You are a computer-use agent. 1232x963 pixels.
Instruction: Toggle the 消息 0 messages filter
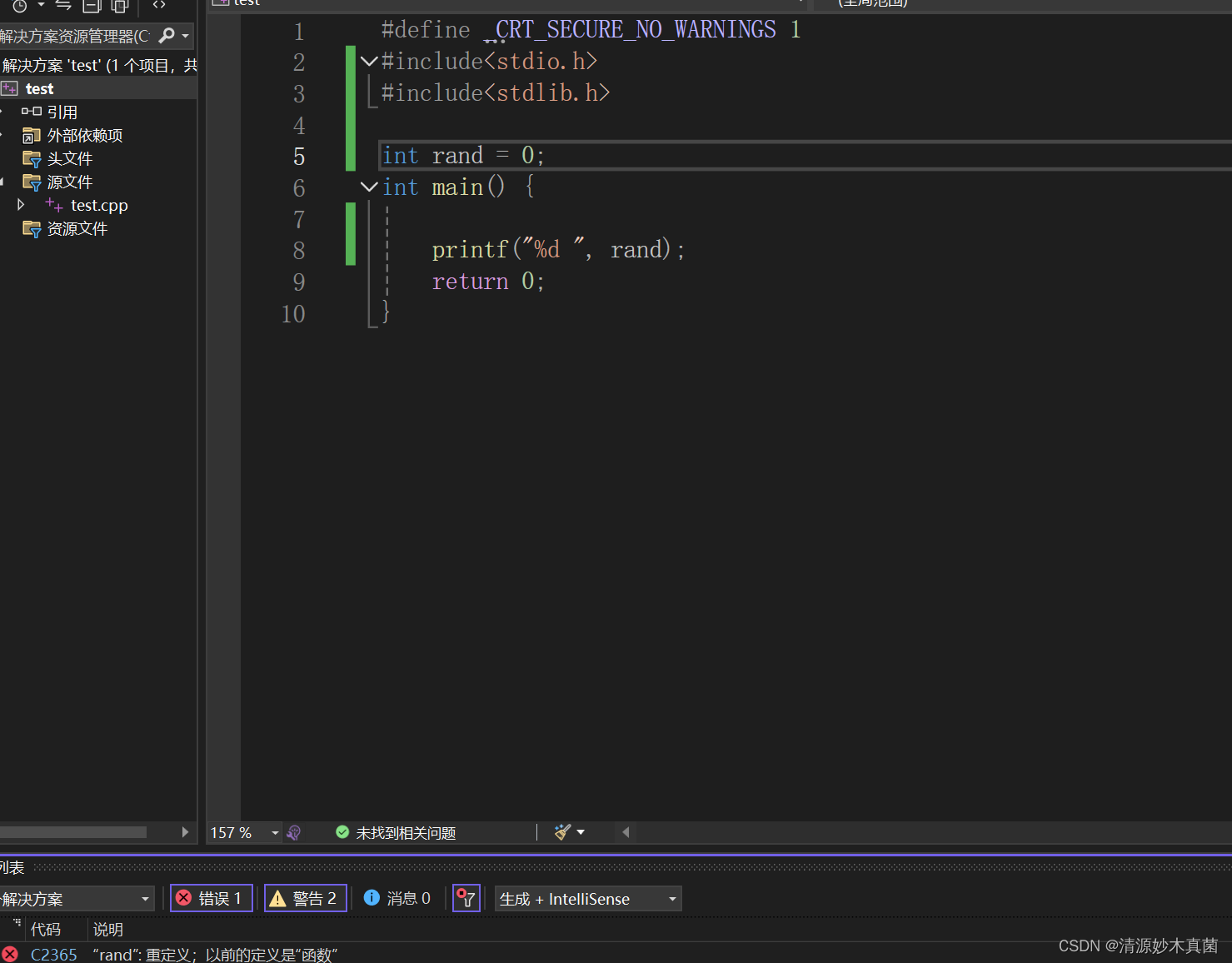[x=397, y=898]
